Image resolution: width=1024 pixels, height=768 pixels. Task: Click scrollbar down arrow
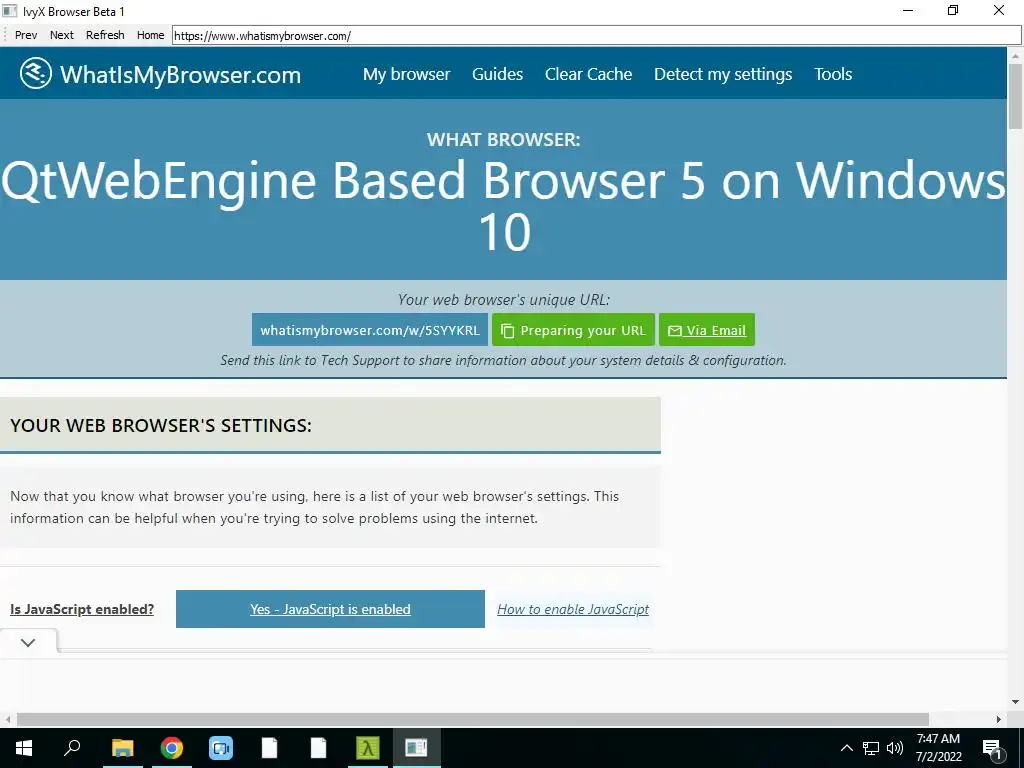coord(1015,702)
